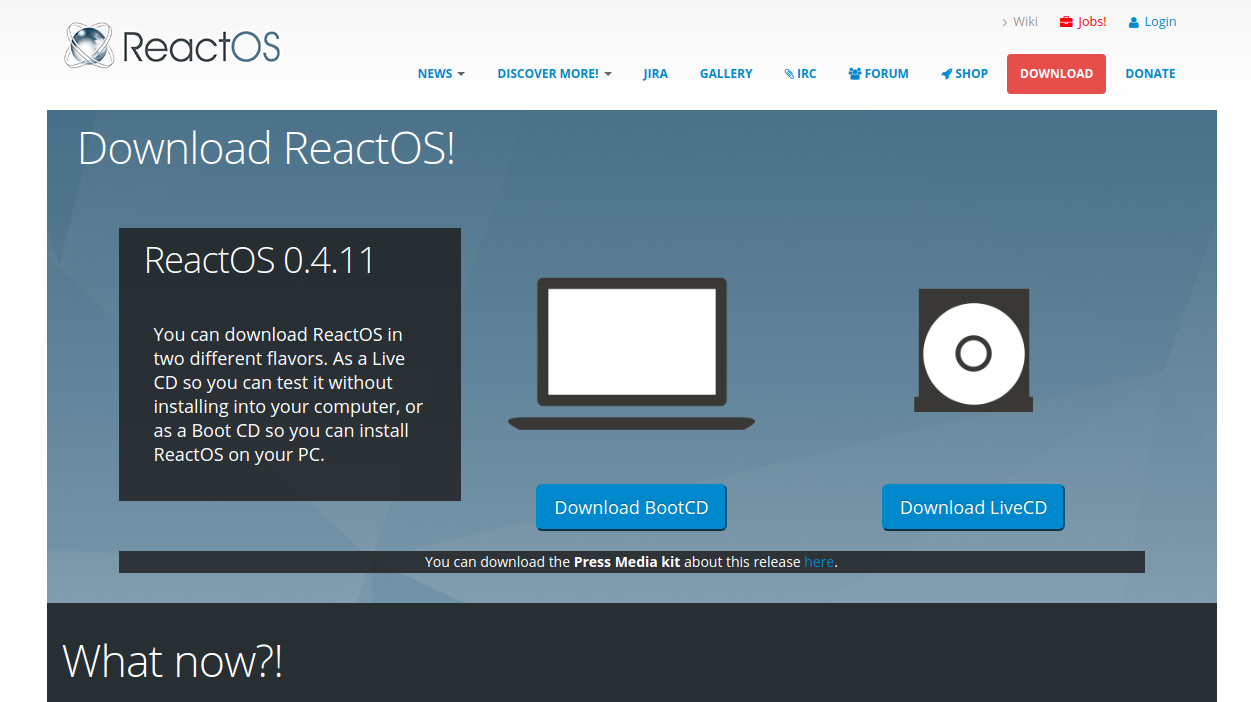Click the 'ReactOS 0.4.11' version title
The width and height of the screenshot is (1251, 702).
coord(260,260)
